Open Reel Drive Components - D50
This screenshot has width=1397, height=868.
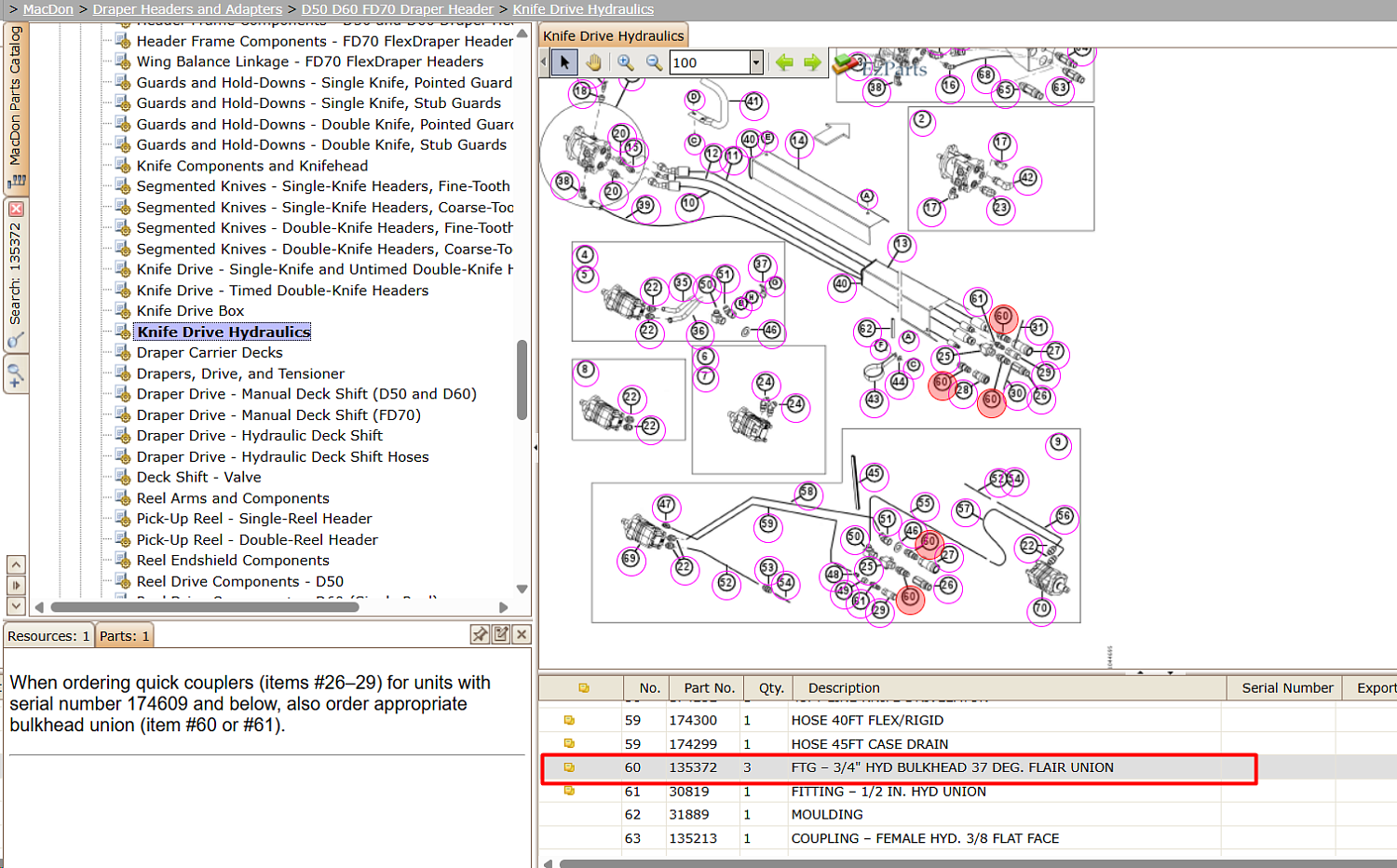(x=240, y=581)
